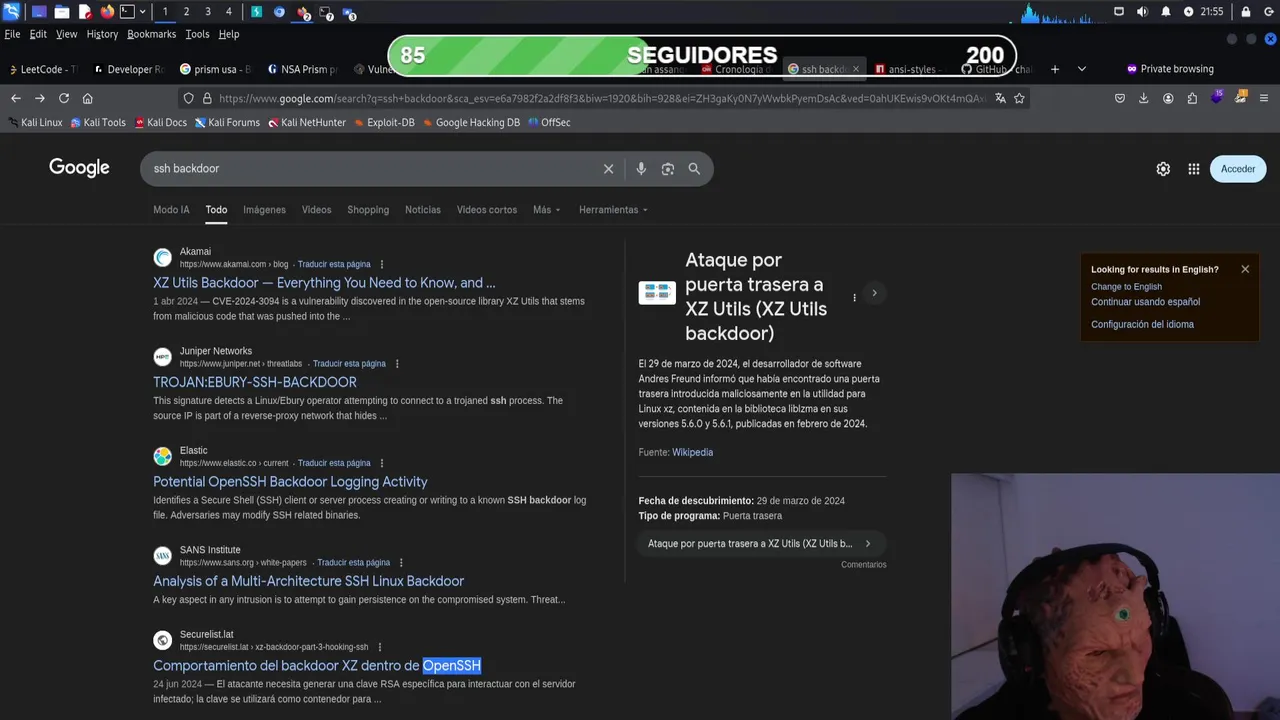Click the Google logo
The height and width of the screenshot is (720, 1280).
pyautogui.click(x=79, y=168)
